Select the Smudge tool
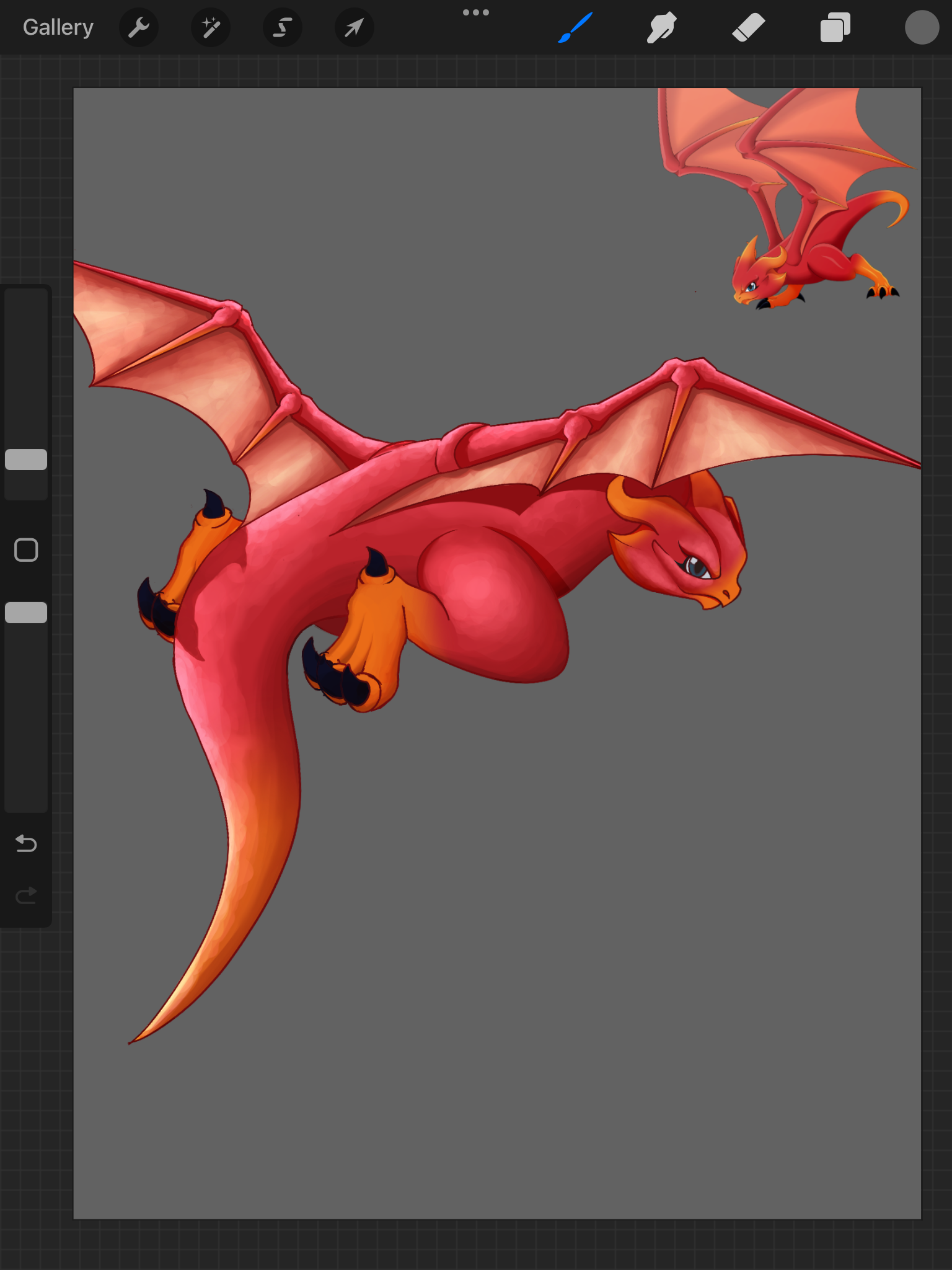The width and height of the screenshot is (952, 1270). click(x=661, y=27)
